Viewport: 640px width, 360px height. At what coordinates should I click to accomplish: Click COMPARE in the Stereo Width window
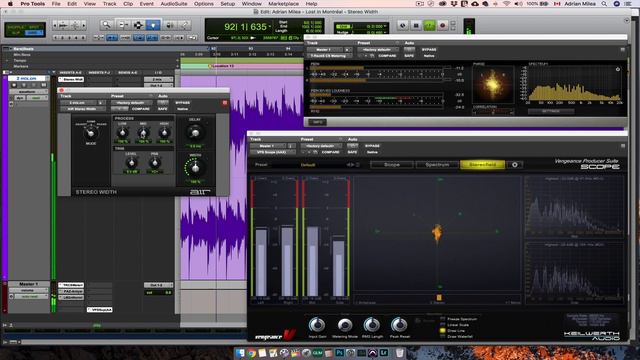click(141, 109)
